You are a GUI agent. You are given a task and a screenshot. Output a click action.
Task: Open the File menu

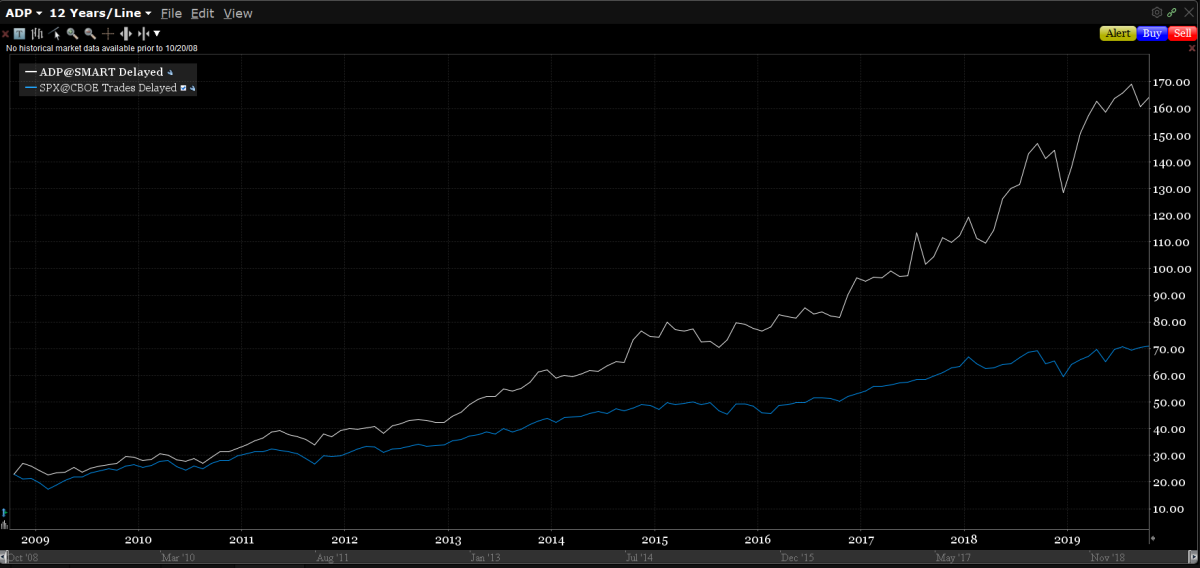point(171,13)
